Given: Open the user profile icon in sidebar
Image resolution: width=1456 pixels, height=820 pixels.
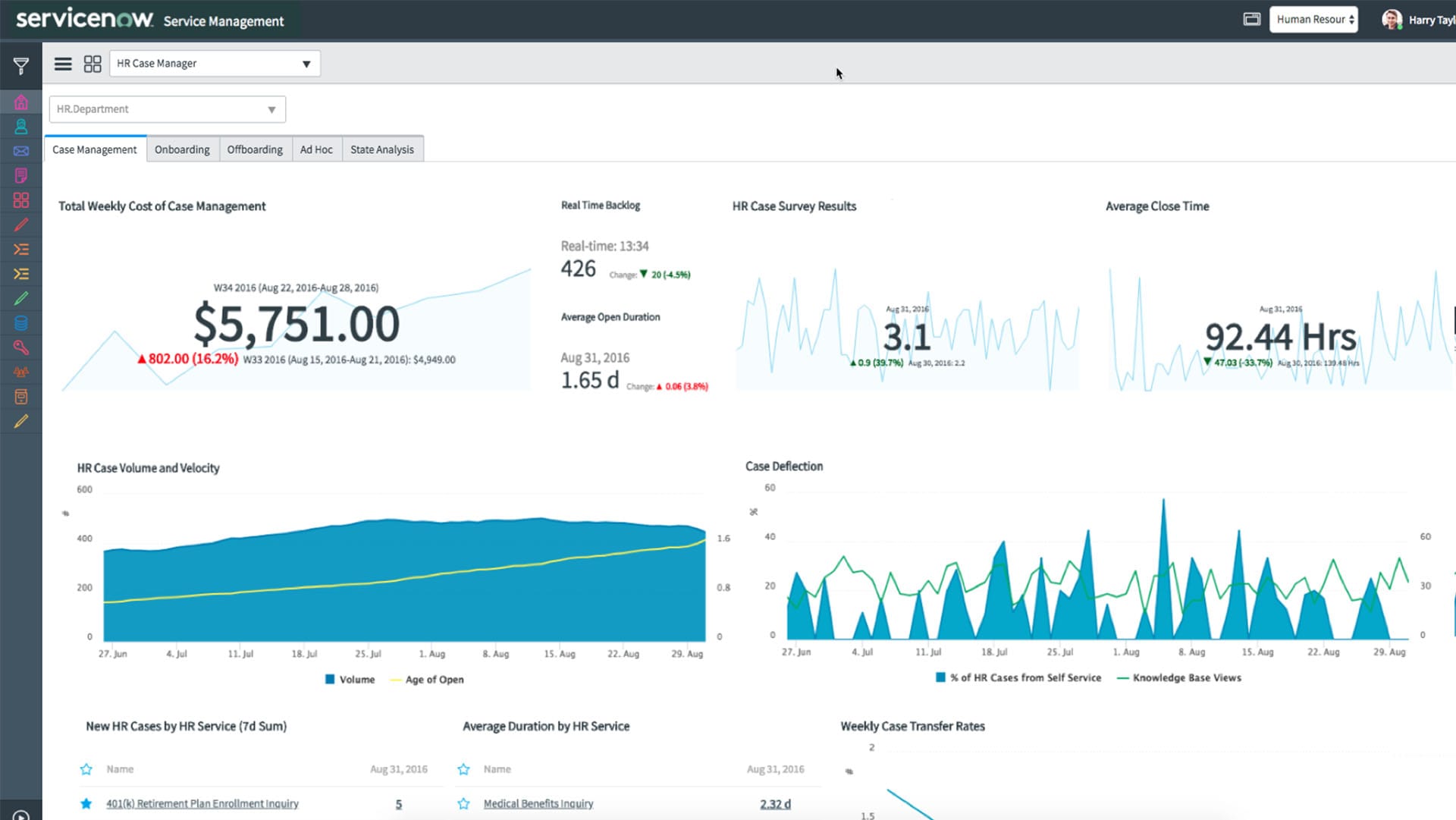Looking at the screenshot, I should [x=21, y=126].
